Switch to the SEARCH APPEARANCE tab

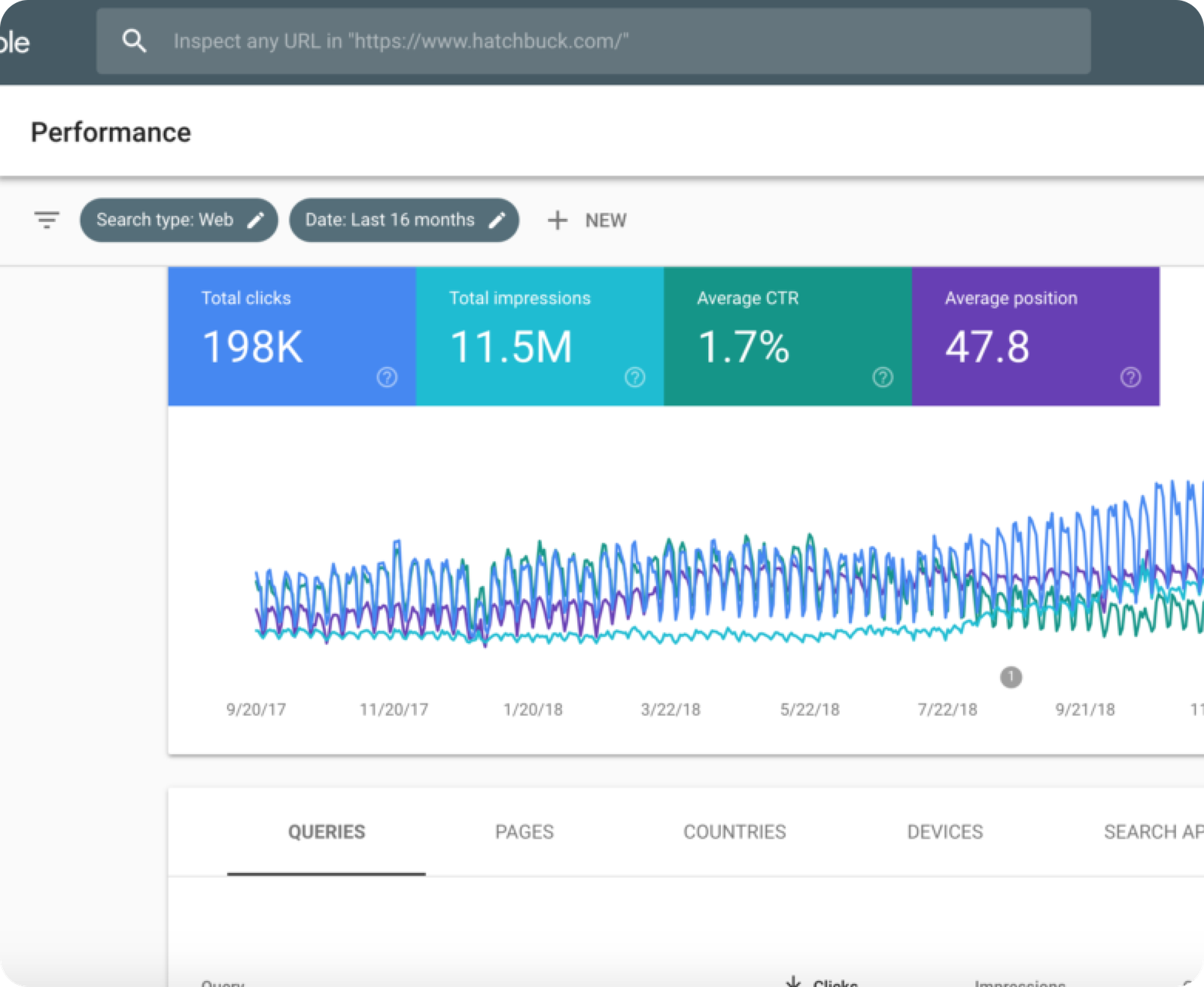[1153, 832]
